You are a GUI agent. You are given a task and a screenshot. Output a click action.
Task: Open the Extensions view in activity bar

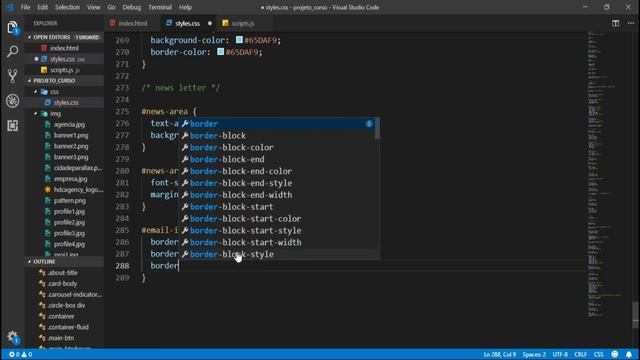(12, 125)
